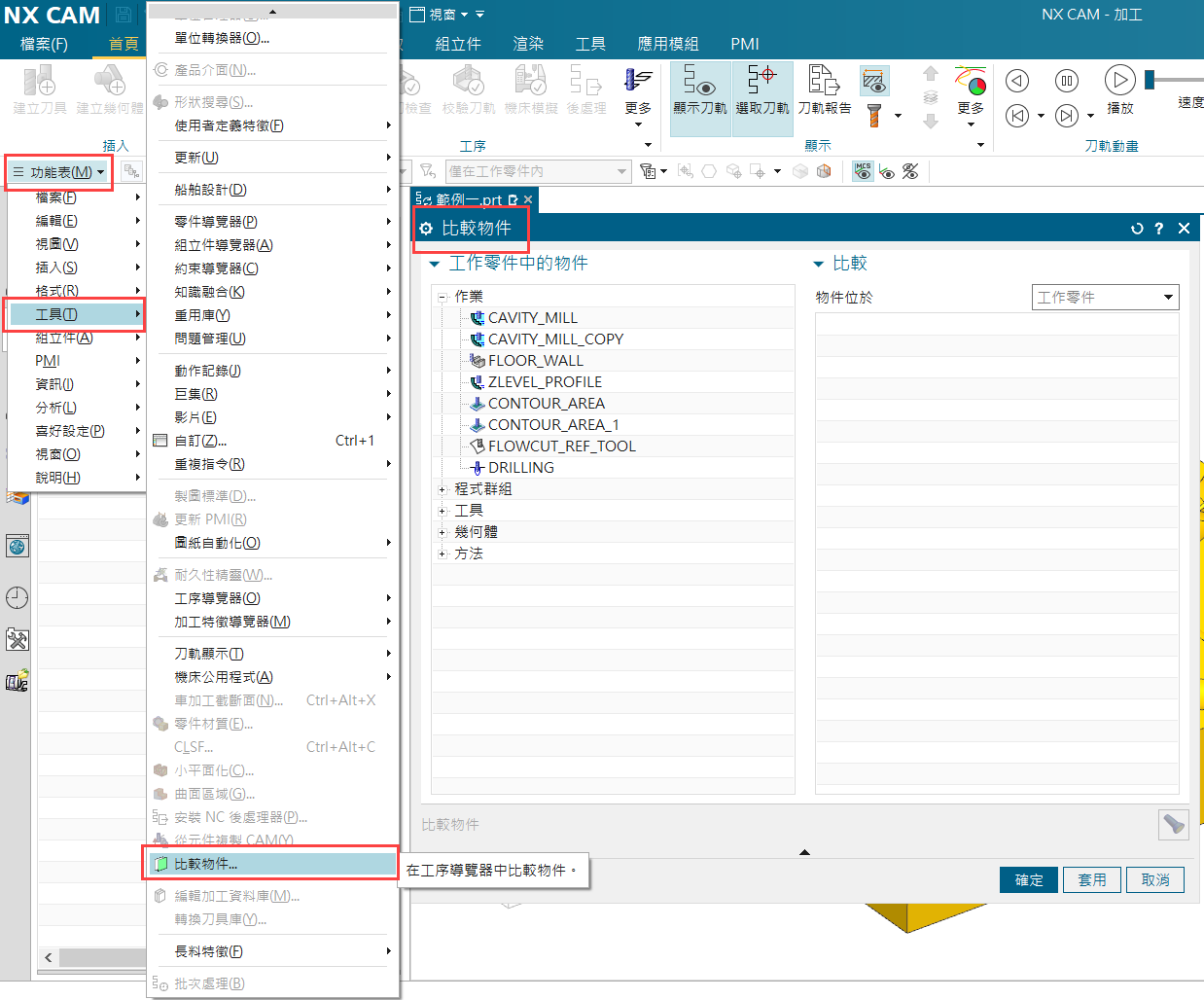Expand the 方法 tree node

(443, 554)
